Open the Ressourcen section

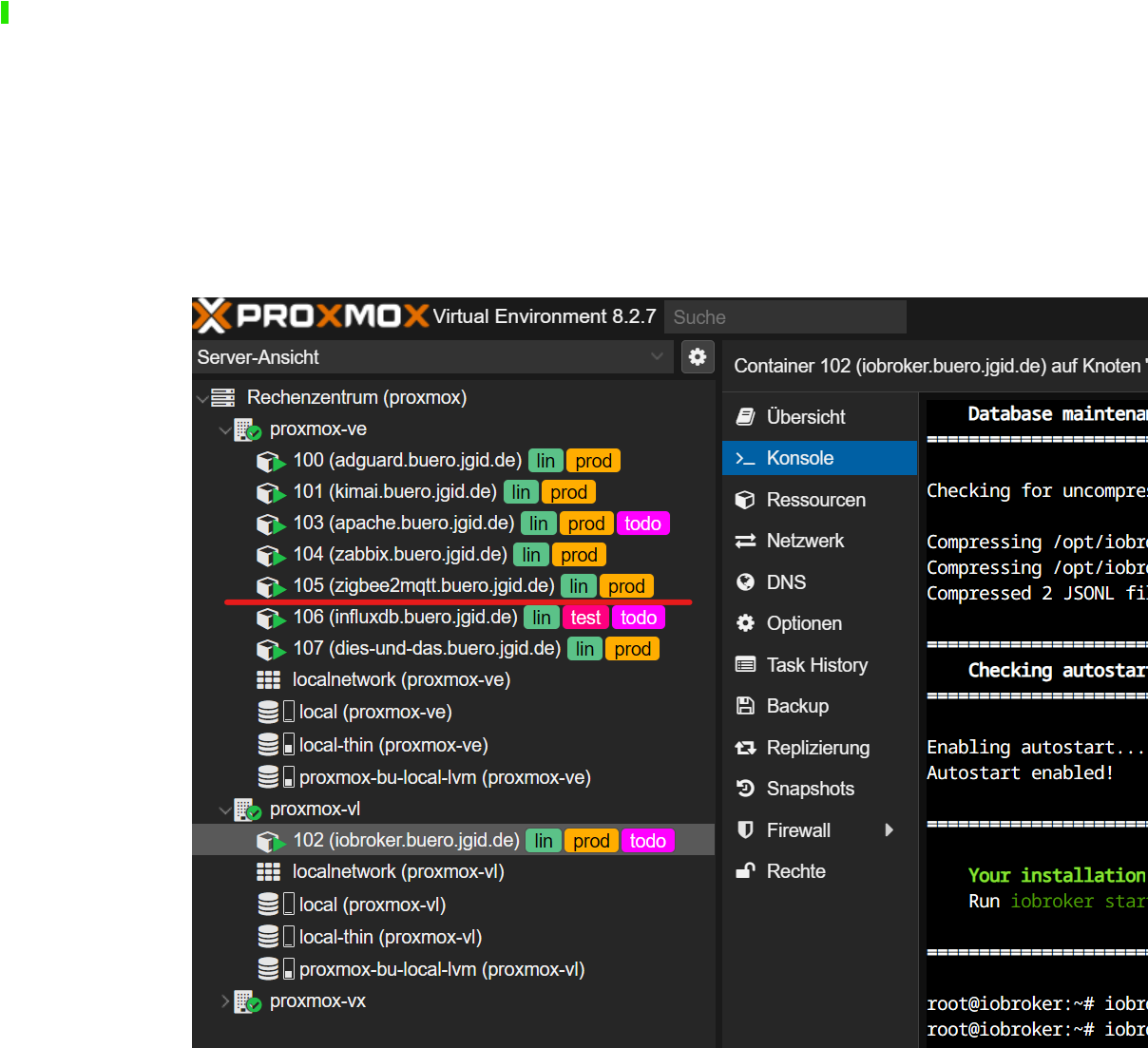click(819, 500)
